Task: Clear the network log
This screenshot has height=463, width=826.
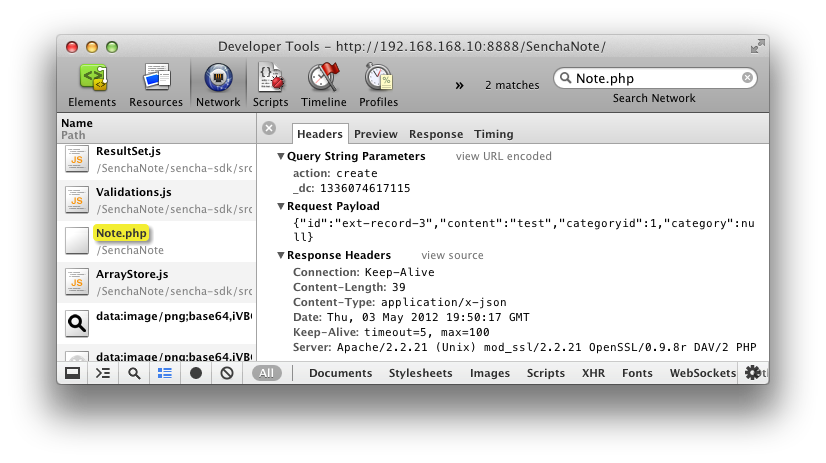Action: click(x=227, y=373)
